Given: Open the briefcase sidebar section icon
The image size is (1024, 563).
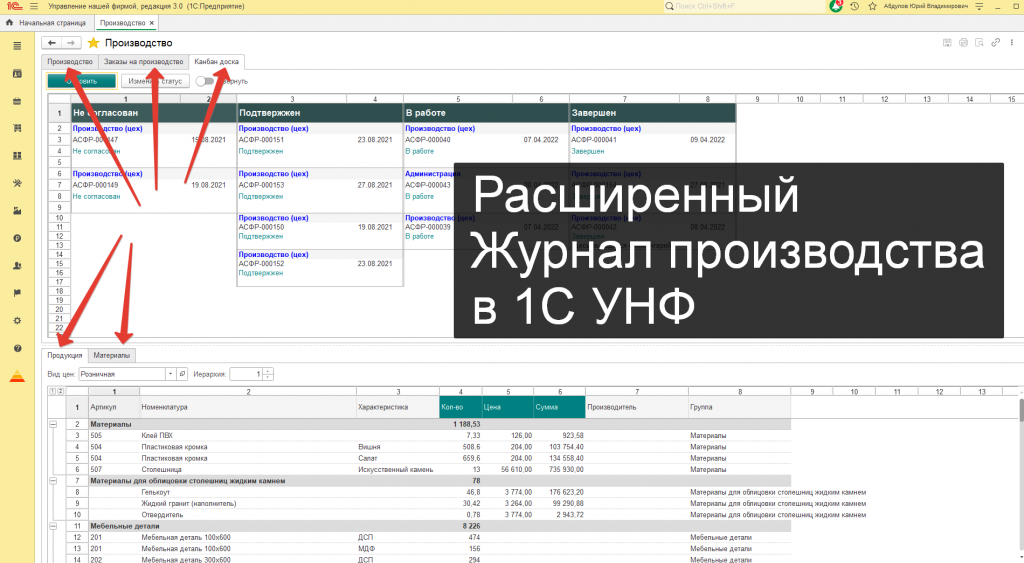Looking at the screenshot, I should click(17, 101).
